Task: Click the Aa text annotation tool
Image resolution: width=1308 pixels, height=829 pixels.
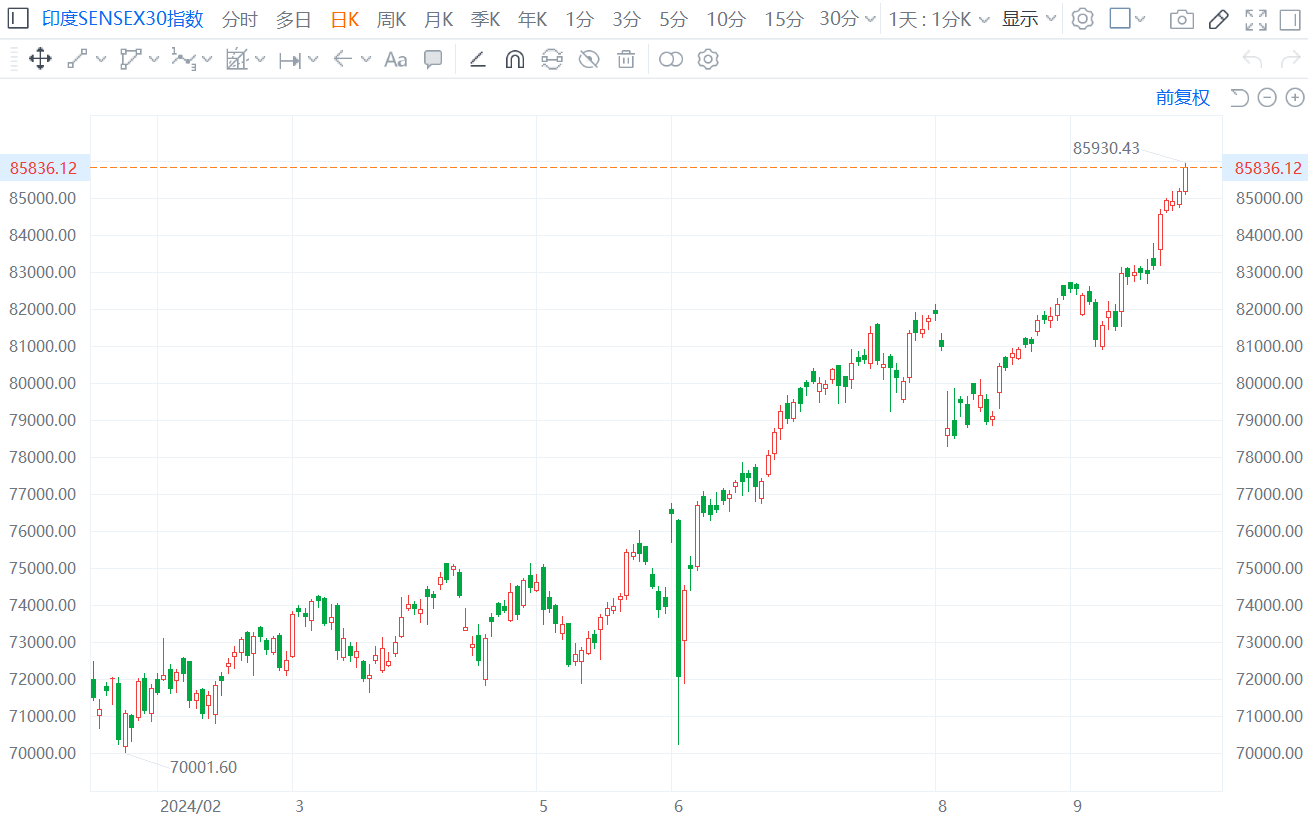Action: click(x=395, y=59)
